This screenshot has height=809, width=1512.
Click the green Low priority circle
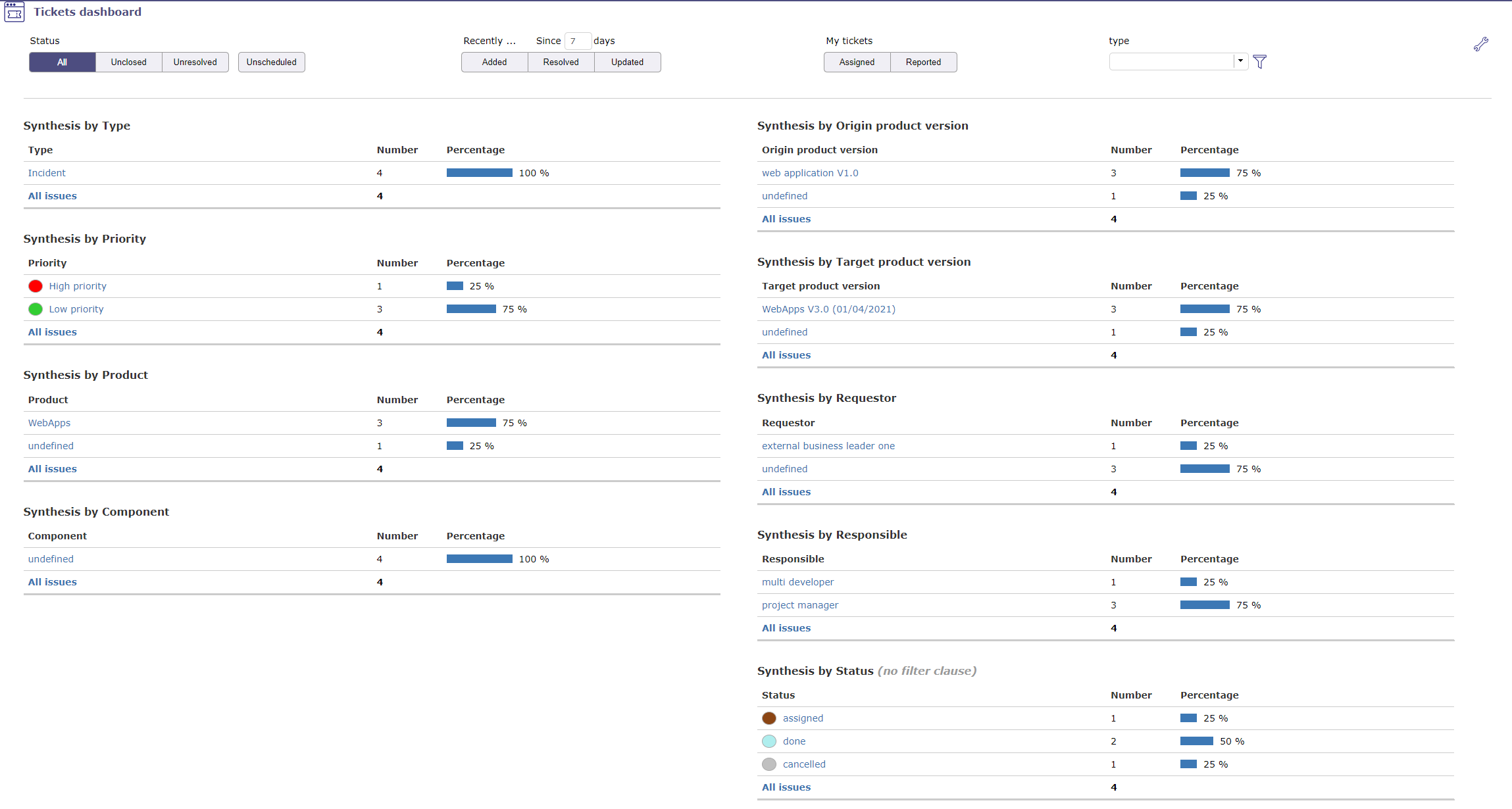coord(36,309)
